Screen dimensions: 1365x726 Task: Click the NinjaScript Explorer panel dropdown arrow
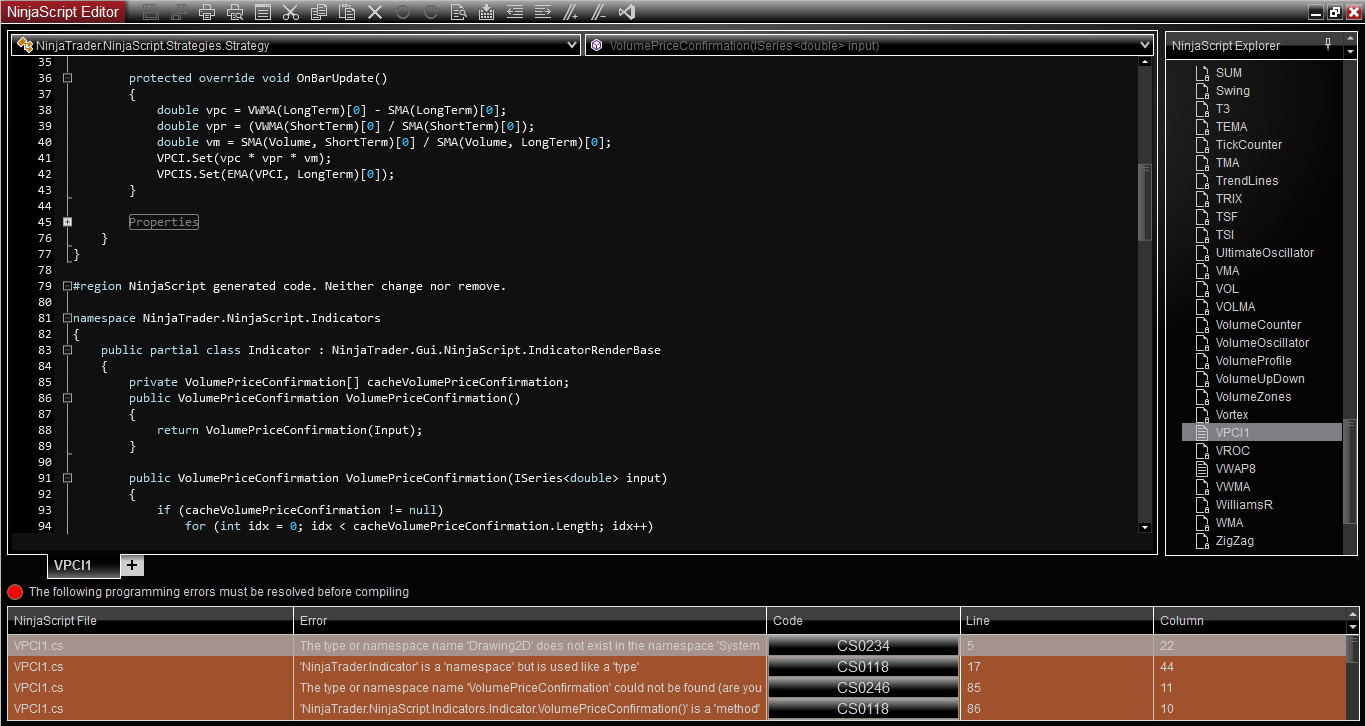pos(1349,51)
